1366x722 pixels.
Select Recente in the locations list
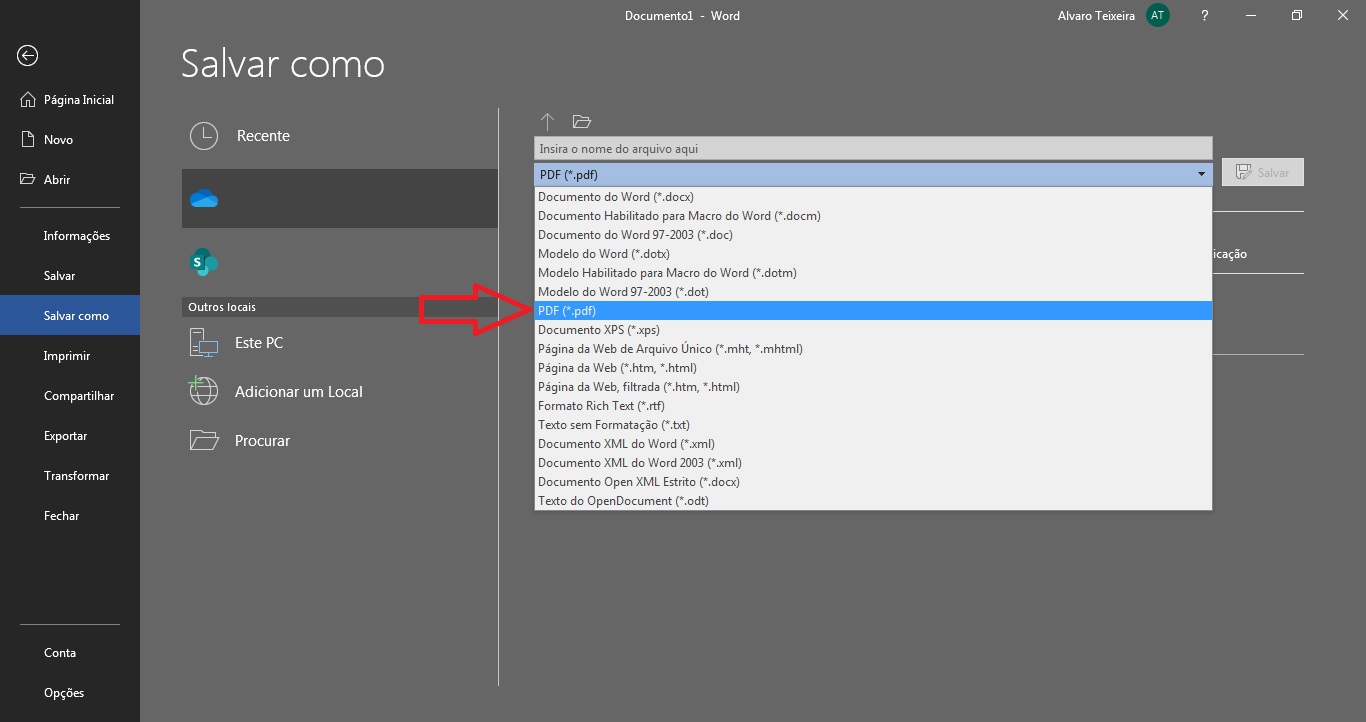(x=263, y=135)
